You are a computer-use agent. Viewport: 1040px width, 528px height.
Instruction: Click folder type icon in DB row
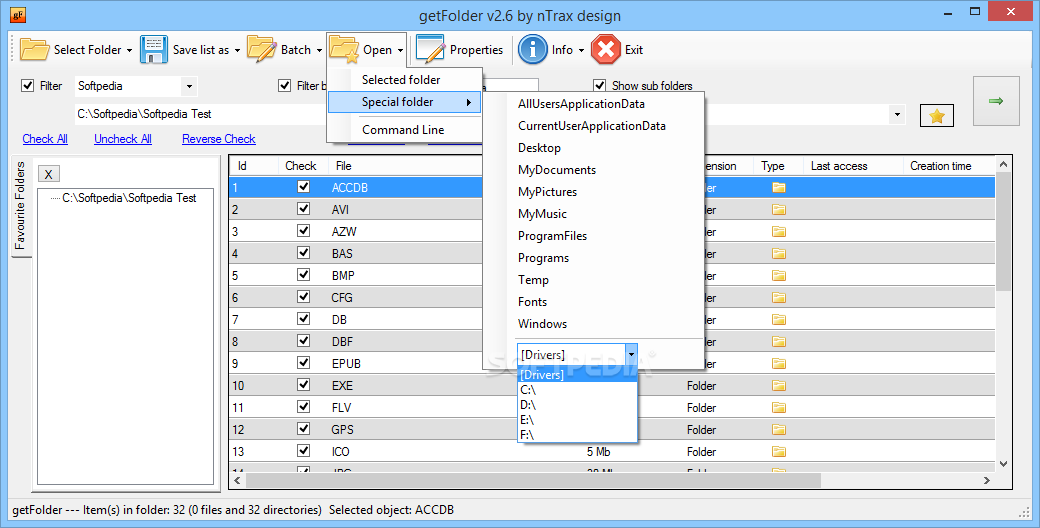pyautogui.click(x=779, y=319)
